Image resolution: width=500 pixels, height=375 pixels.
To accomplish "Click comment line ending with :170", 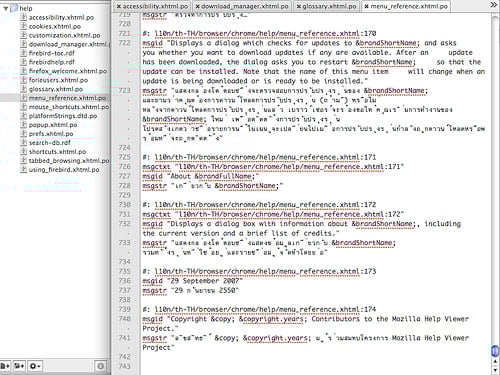I will pyautogui.click(x=259, y=33).
